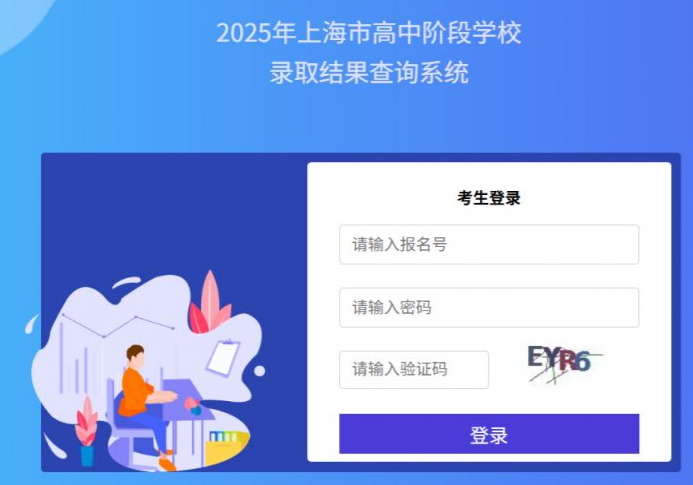693x485 pixels.
Task: Click the 2025年上海市高中阶段学校 title line
Action: tap(369, 33)
